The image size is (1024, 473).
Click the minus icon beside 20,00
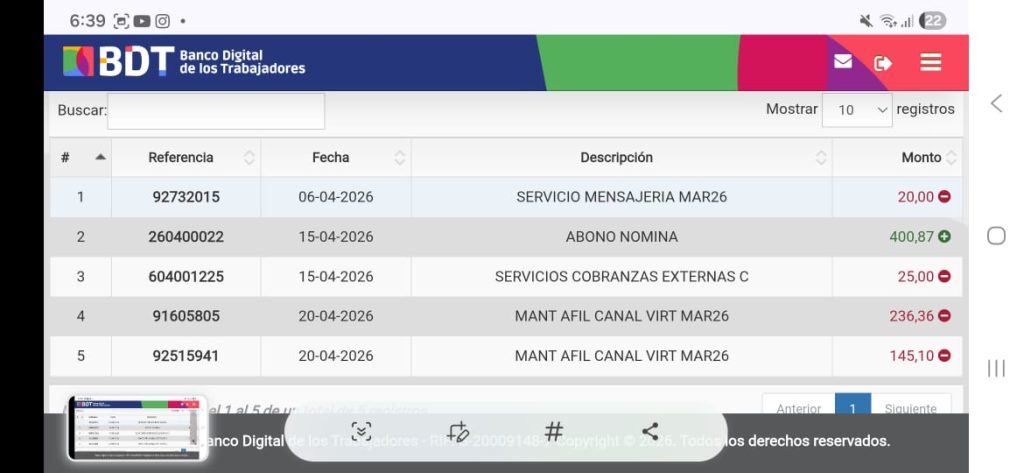point(944,197)
